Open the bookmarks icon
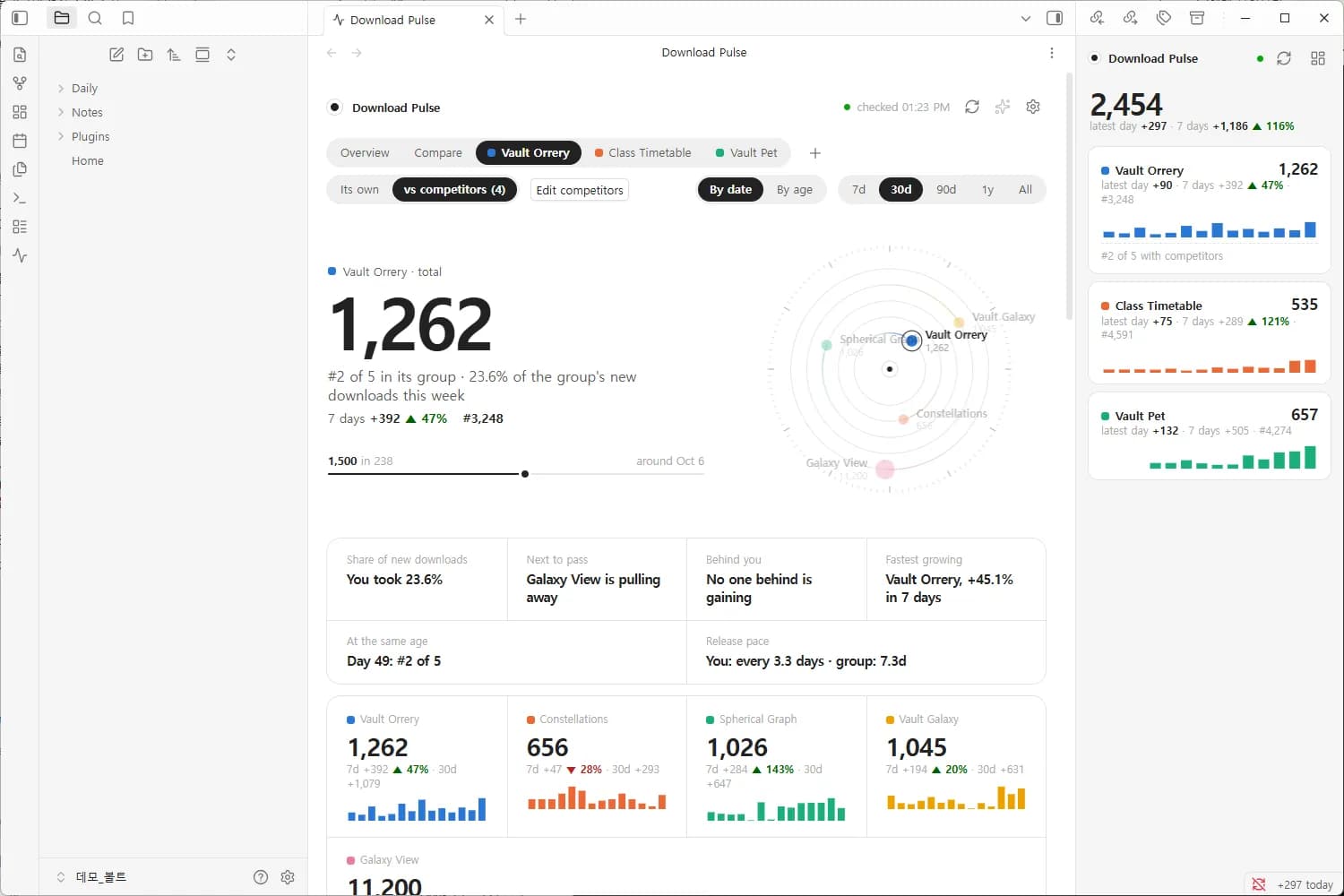 point(128,18)
